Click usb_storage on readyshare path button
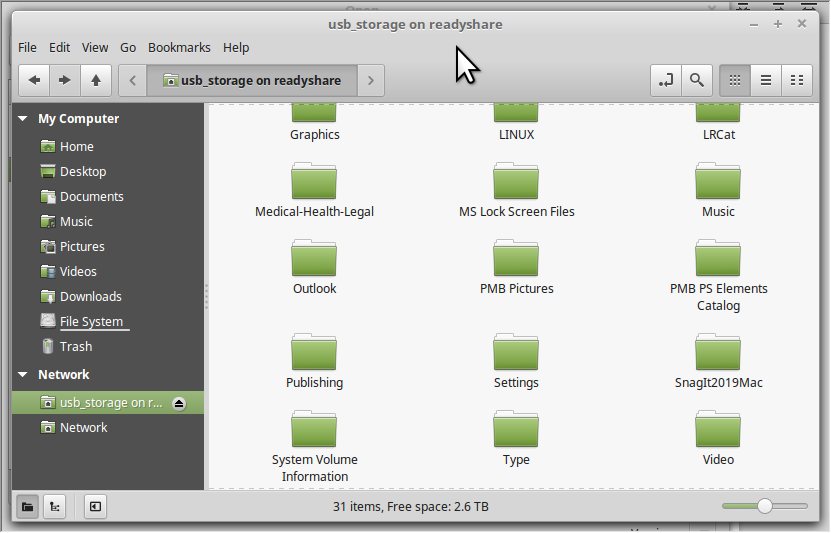The image size is (831, 533). (x=252, y=81)
